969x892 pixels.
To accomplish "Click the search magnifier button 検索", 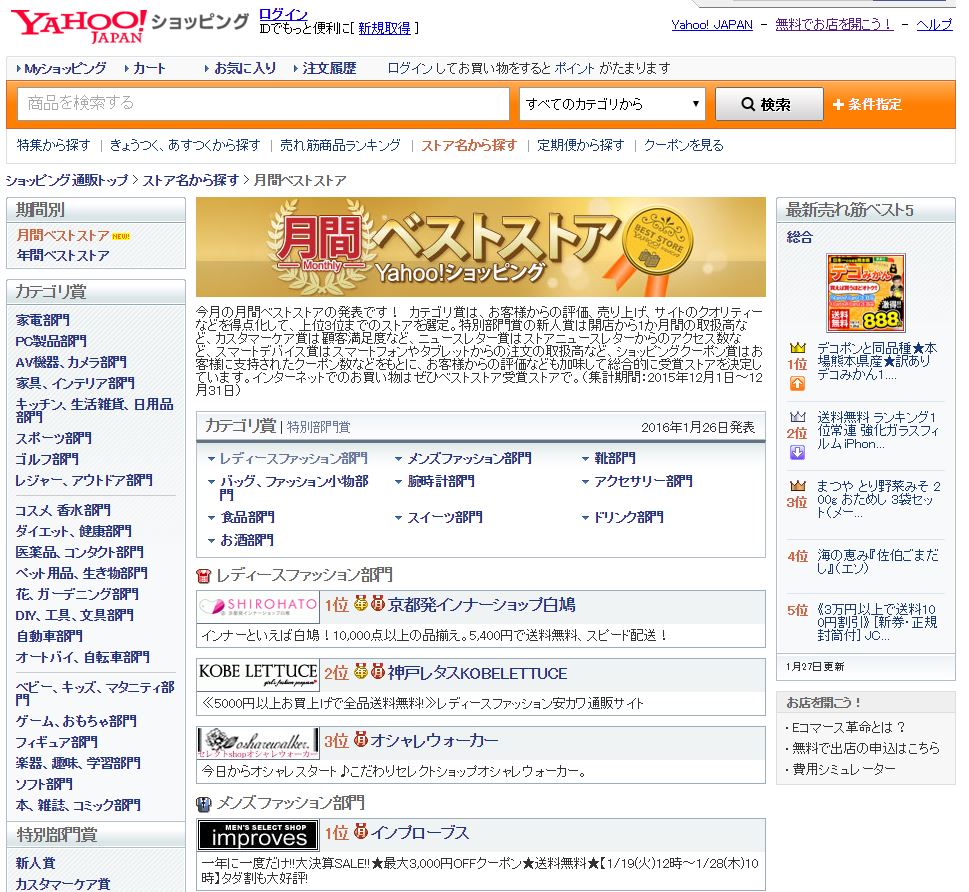I will click(x=769, y=104).
